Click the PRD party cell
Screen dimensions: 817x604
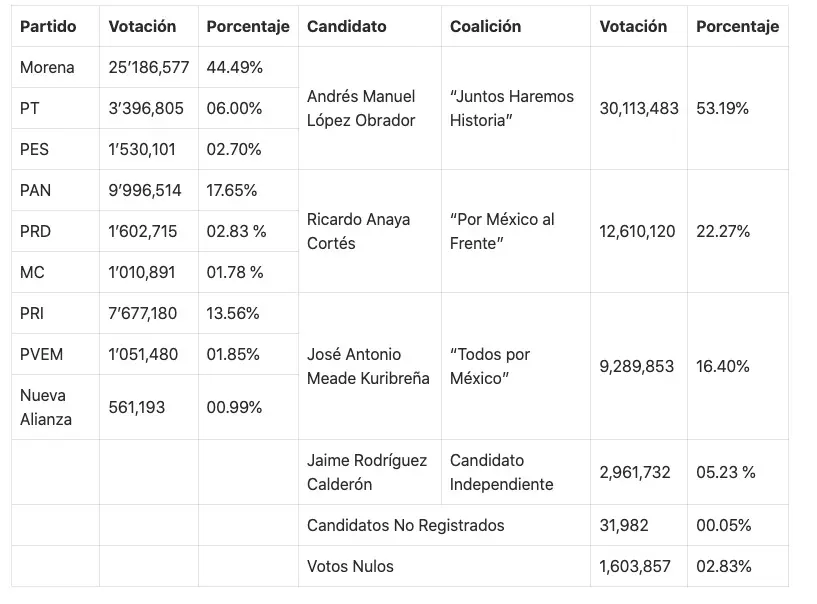[x=35, y=231]
